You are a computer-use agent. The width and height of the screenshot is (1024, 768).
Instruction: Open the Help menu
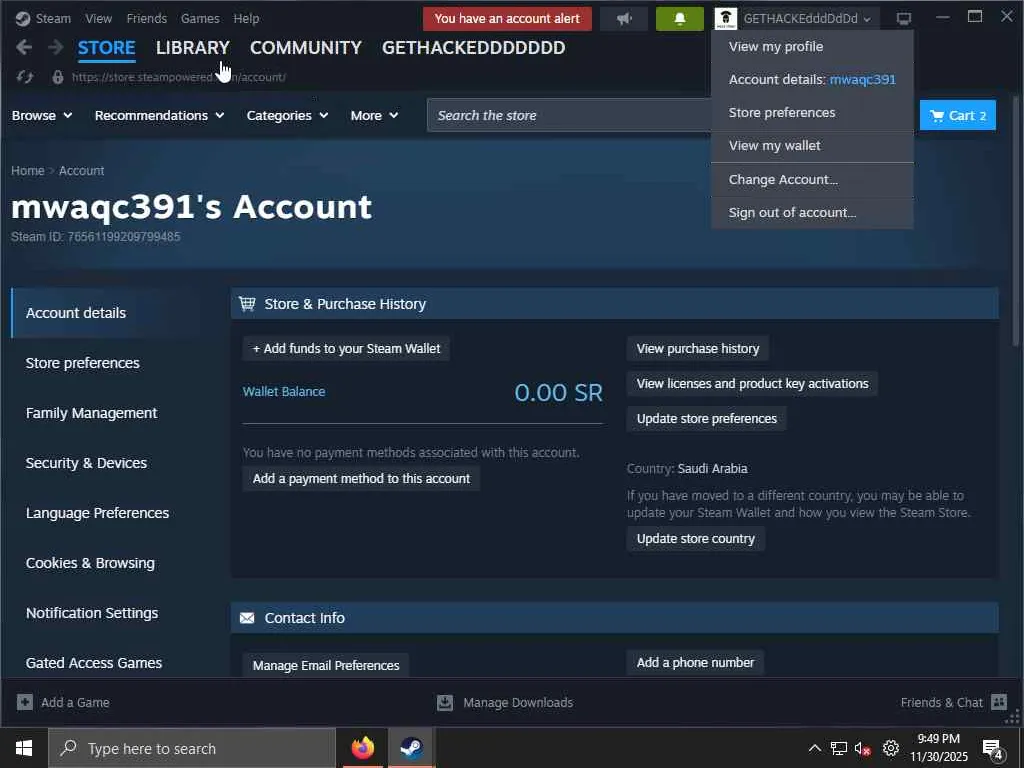[x=246, y=18]
